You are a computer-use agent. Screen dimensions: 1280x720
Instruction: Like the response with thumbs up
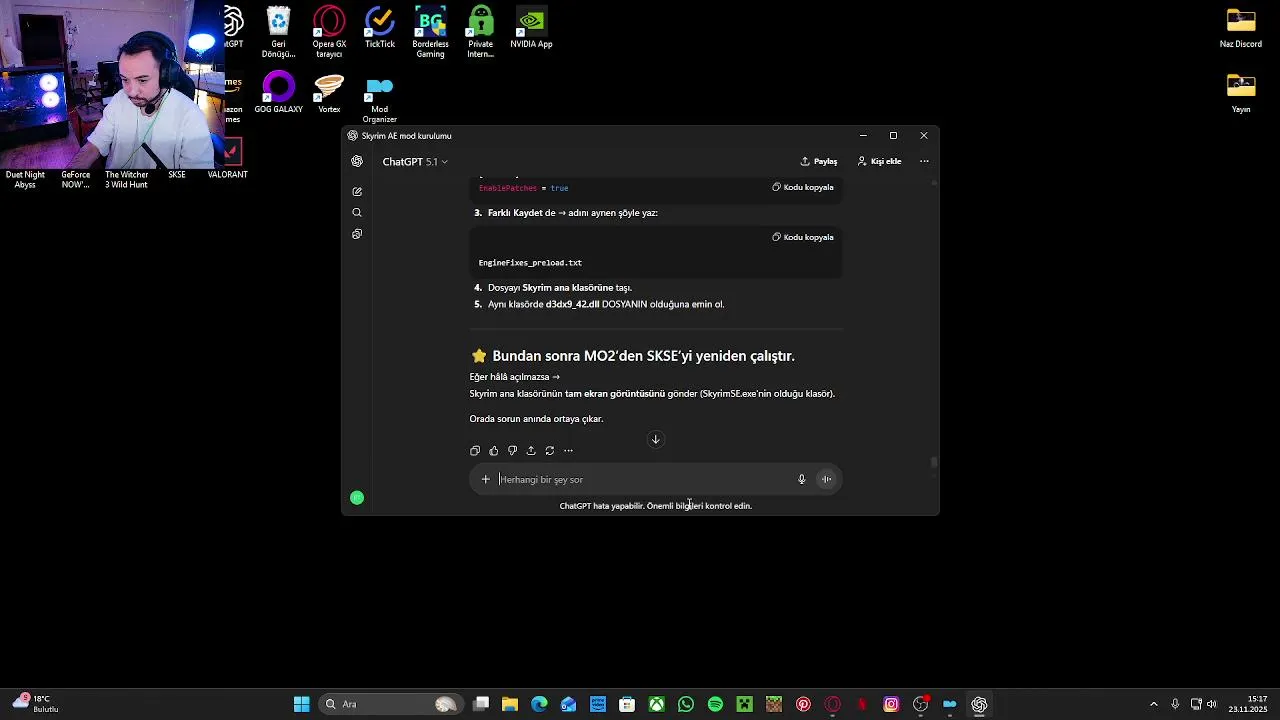[x=493, y=451]
